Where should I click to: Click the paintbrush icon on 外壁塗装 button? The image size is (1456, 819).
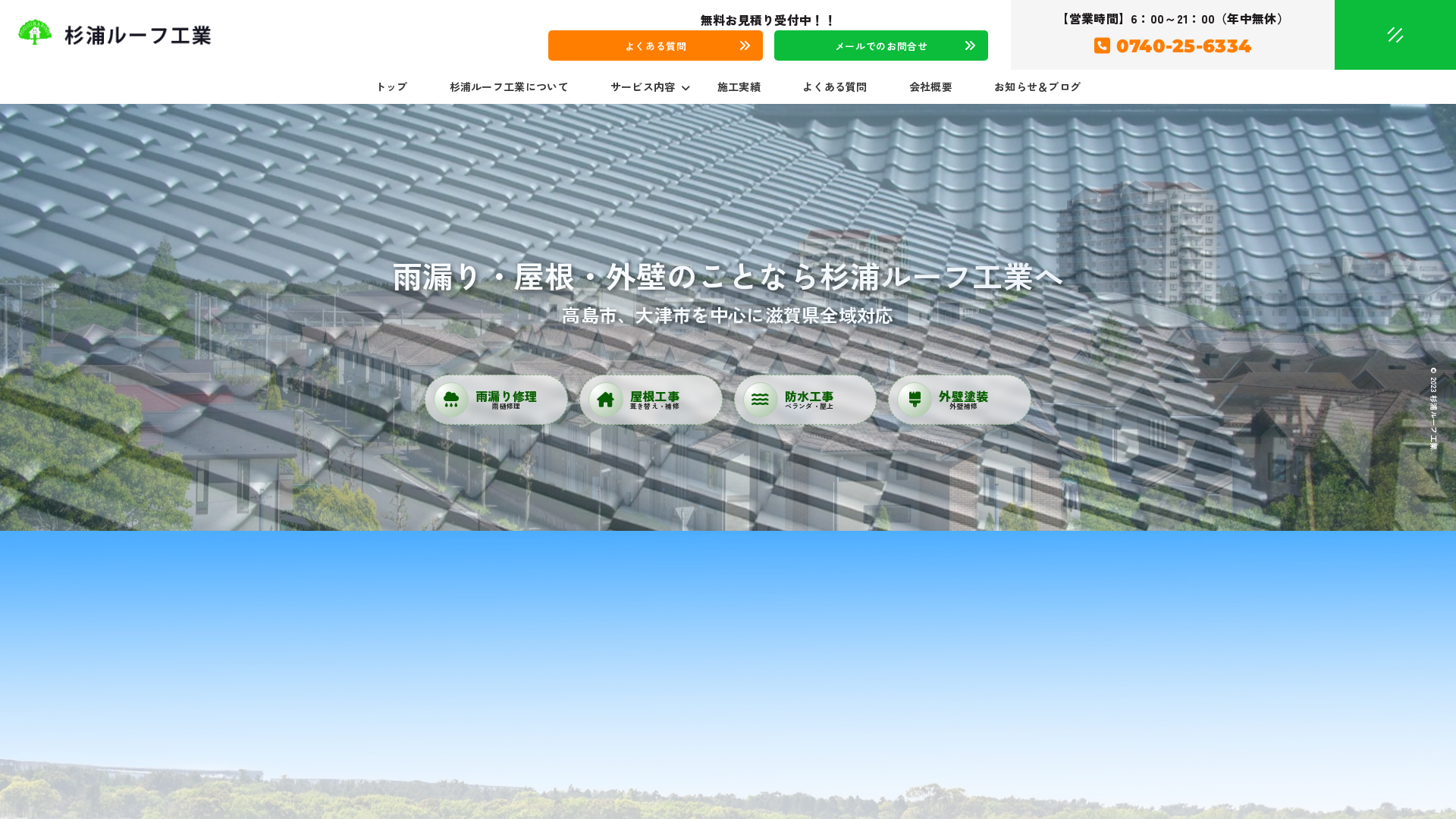point(916,399)
